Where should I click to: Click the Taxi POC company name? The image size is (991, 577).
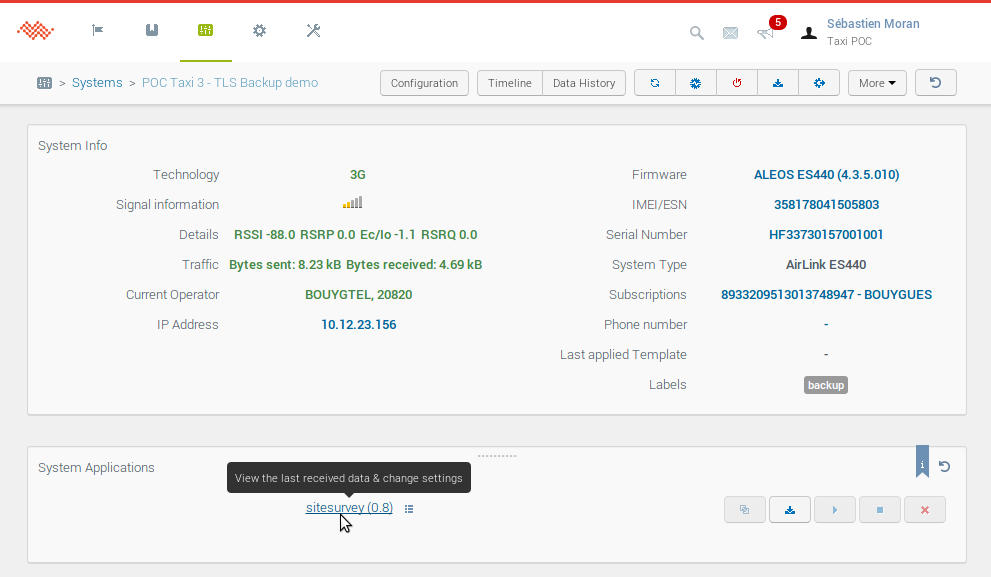pyautogui.click(x=849, y=41)
